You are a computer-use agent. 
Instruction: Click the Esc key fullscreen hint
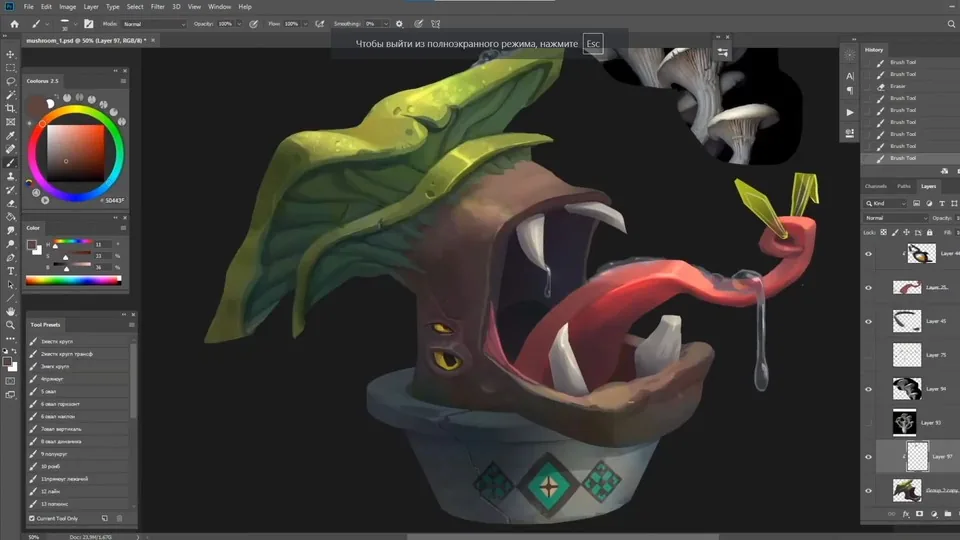click(x=593, y=43)
